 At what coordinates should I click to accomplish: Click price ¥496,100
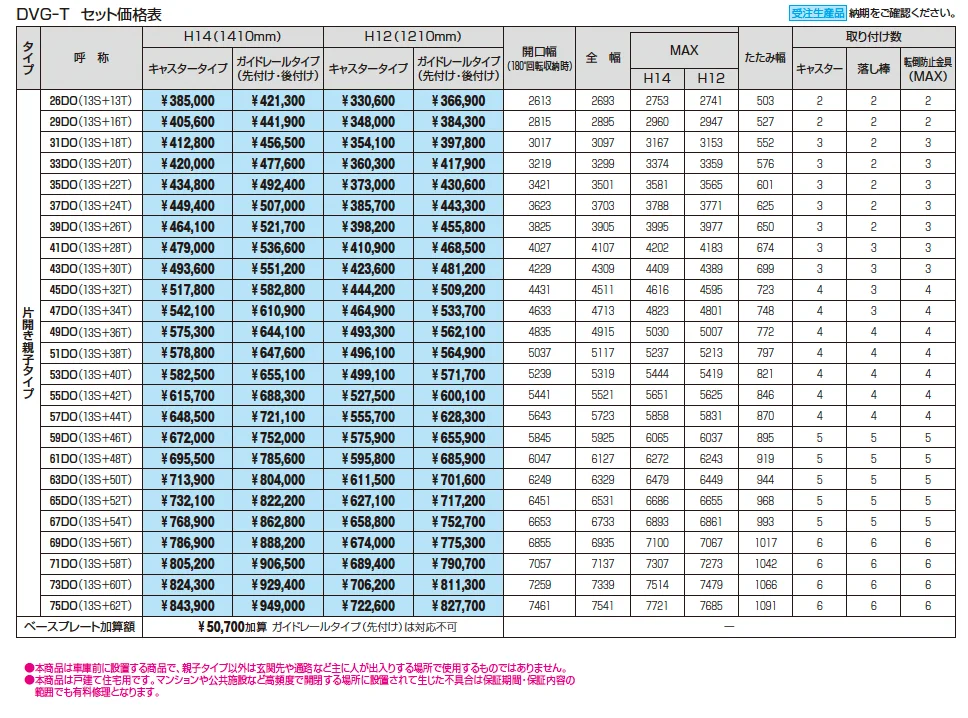tap(368, 353)
